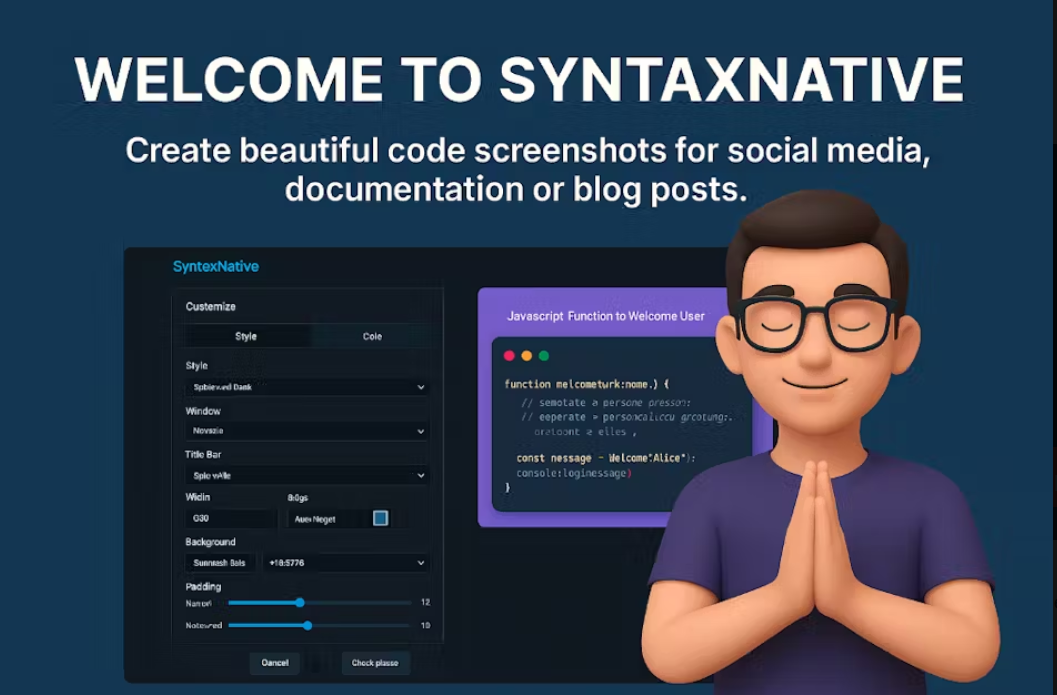1057x695 pixels.
Task: Open the Window dropdown
Action: [x=307, y=431]
